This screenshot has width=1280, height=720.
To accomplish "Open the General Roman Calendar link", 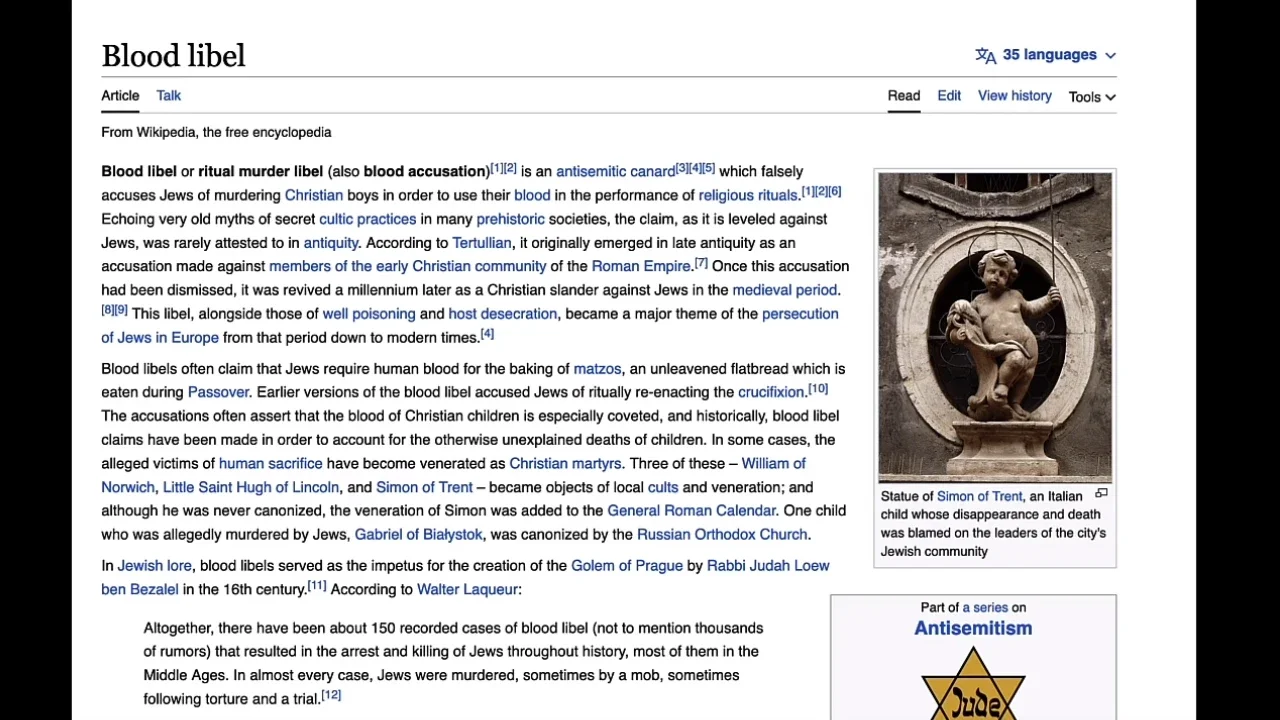I will point(691,511).
